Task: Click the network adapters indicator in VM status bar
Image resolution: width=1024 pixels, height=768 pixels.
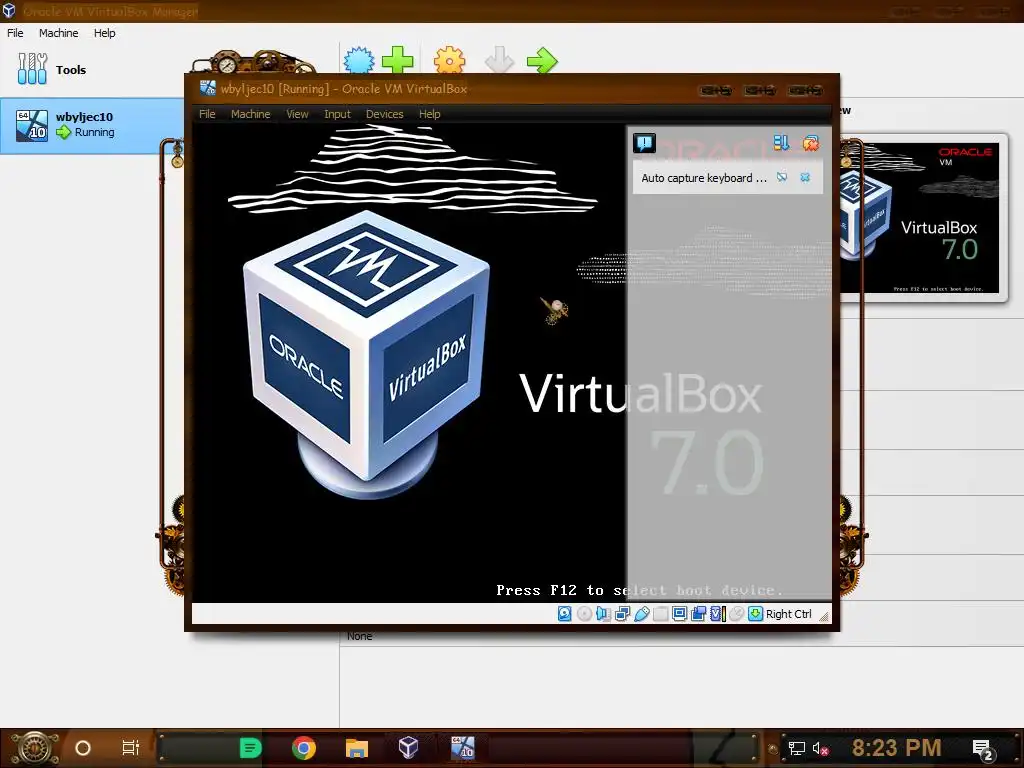Action: point(622,613)
